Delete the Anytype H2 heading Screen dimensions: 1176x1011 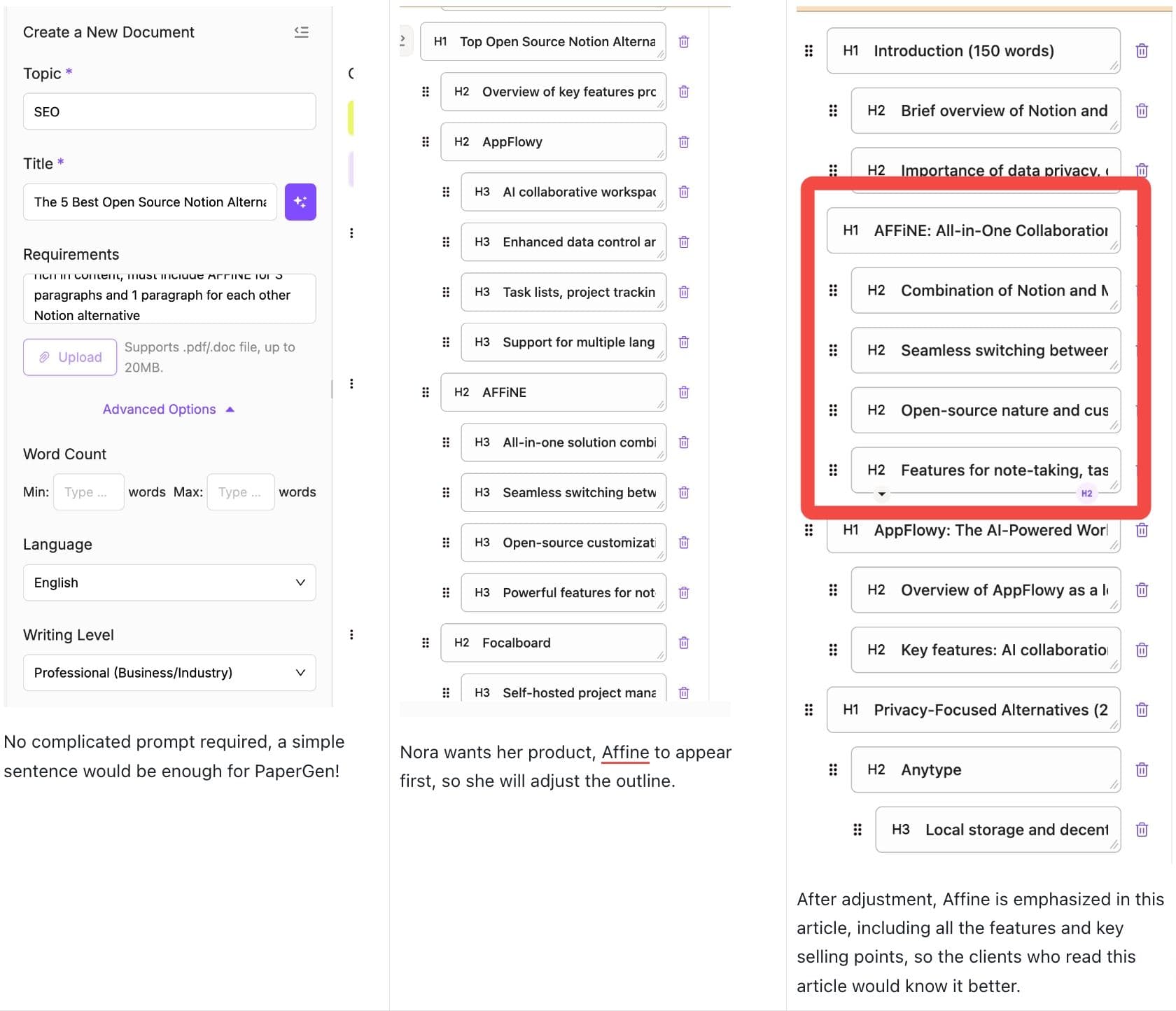point(1142,770)
